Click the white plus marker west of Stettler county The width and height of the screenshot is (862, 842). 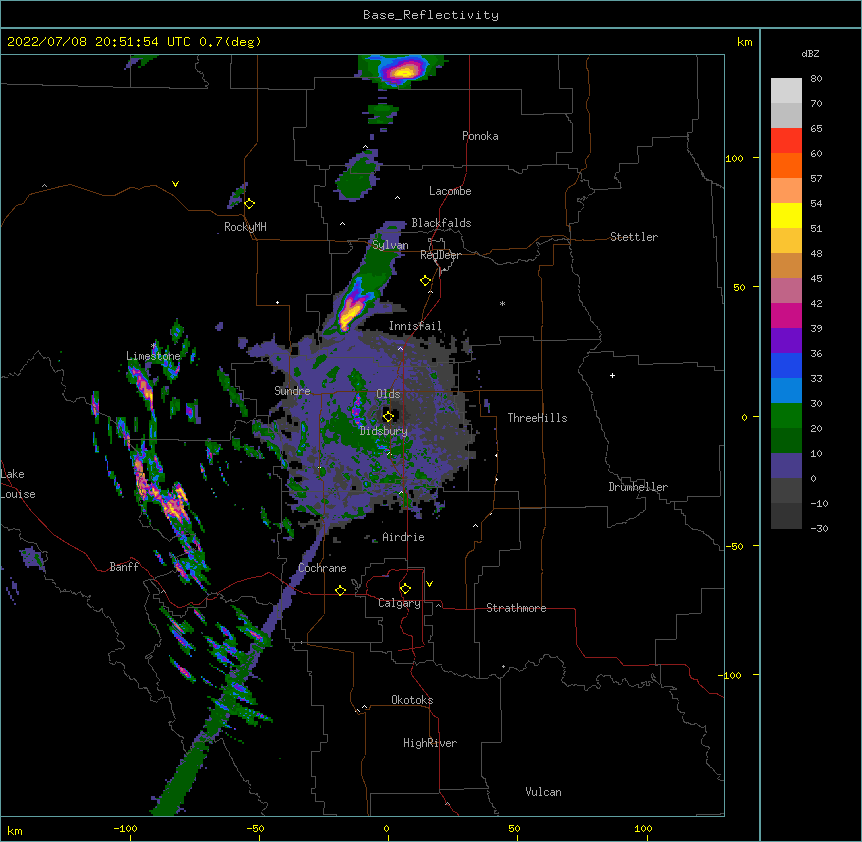[x=612, y=375]
